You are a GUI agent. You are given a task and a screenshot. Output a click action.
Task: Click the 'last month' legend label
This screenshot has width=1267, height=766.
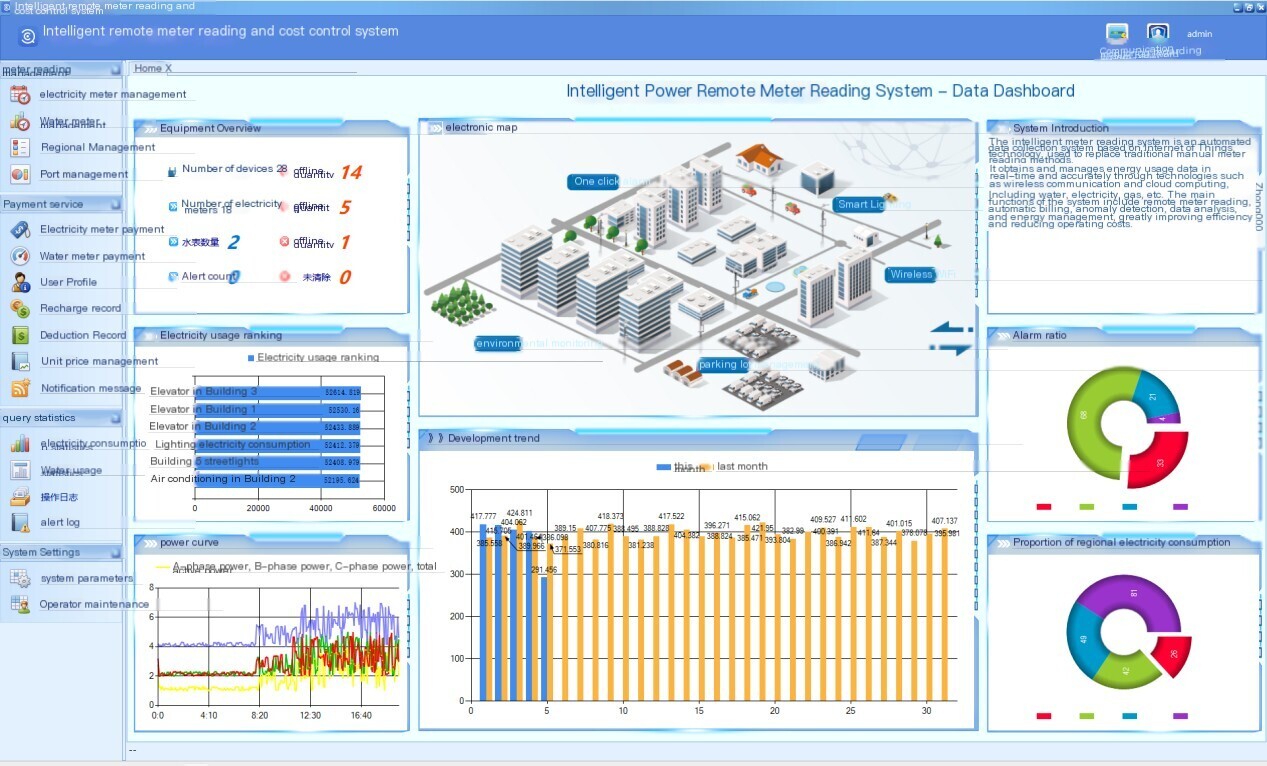(x=742, y=466)
